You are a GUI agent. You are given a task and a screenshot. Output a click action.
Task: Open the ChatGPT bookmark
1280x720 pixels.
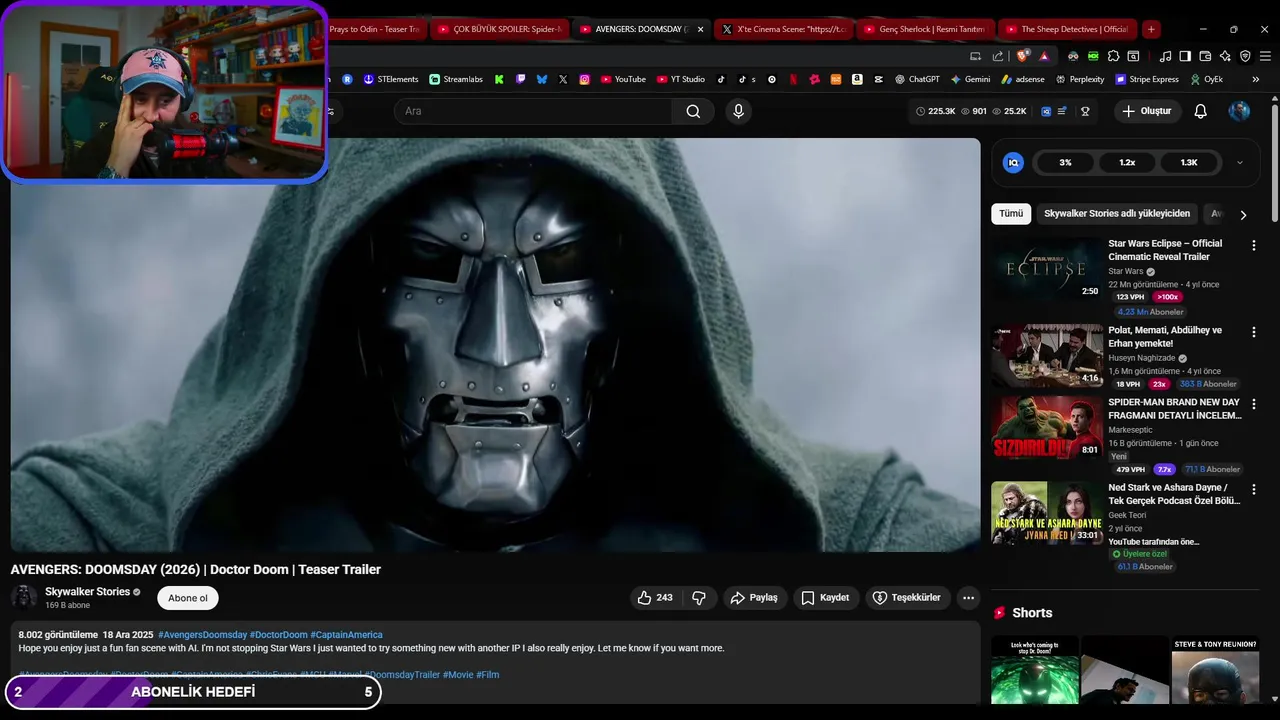[918, 79]
